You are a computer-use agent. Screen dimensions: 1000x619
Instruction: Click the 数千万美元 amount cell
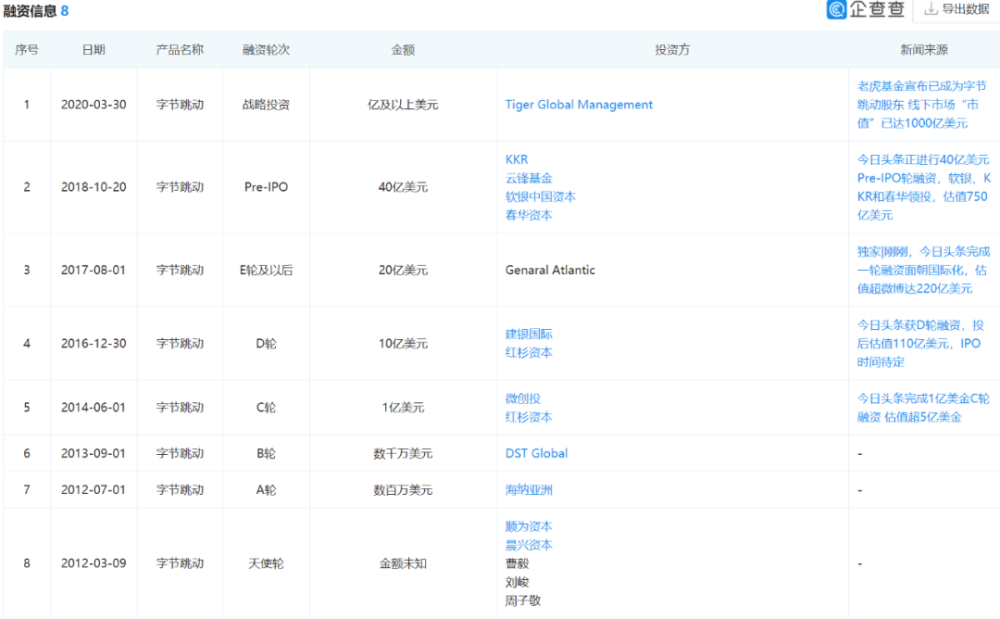(403, 453)
